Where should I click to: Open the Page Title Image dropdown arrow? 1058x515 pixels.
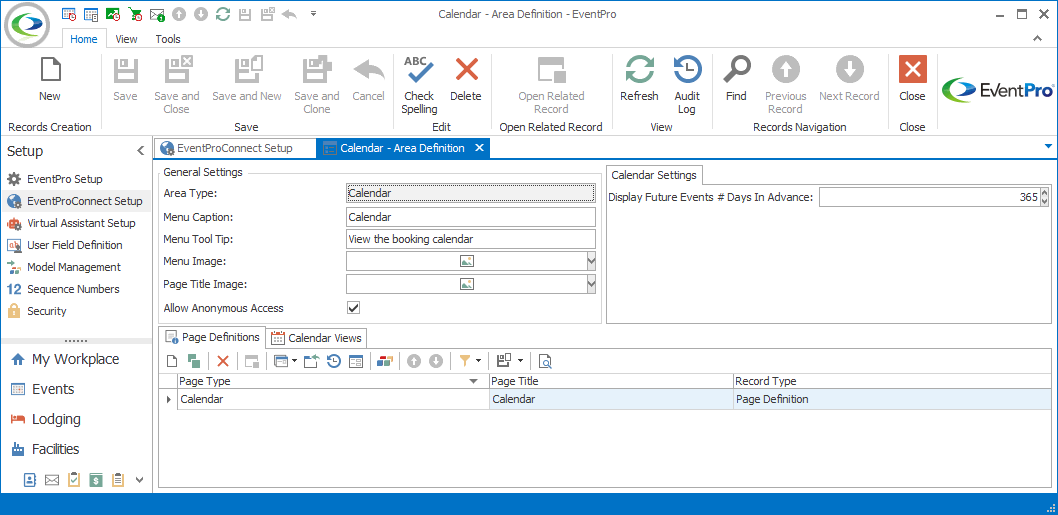click(x=591, y=284)
